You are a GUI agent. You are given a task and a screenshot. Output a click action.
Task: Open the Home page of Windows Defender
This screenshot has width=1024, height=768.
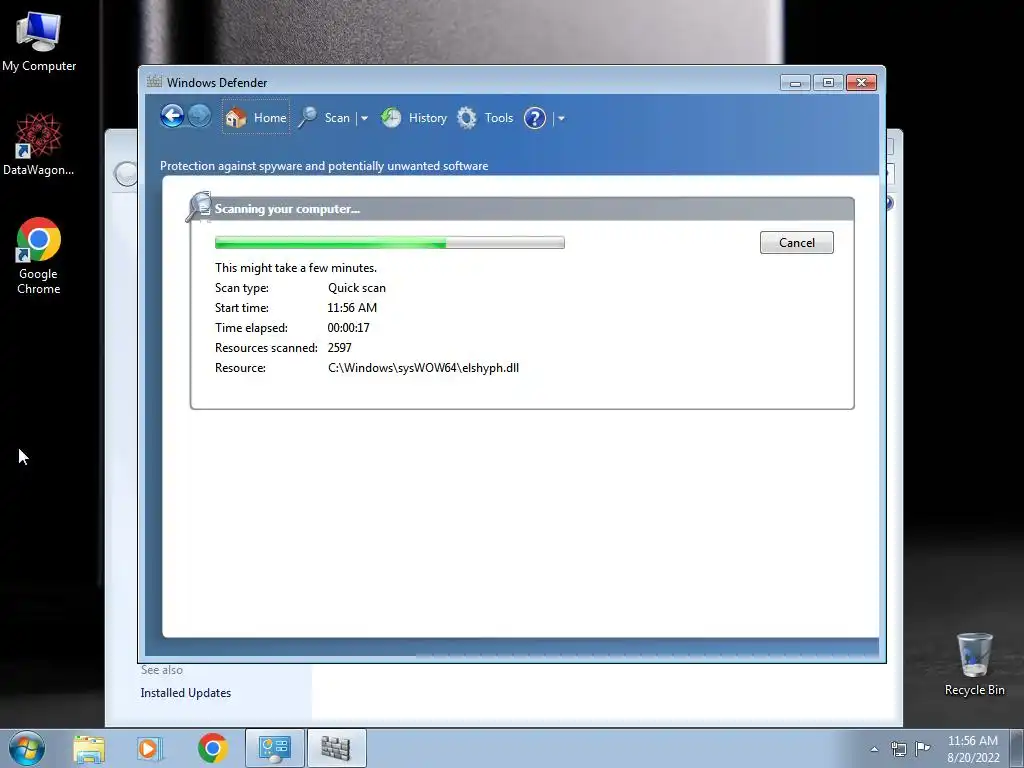tap(256, 118)
